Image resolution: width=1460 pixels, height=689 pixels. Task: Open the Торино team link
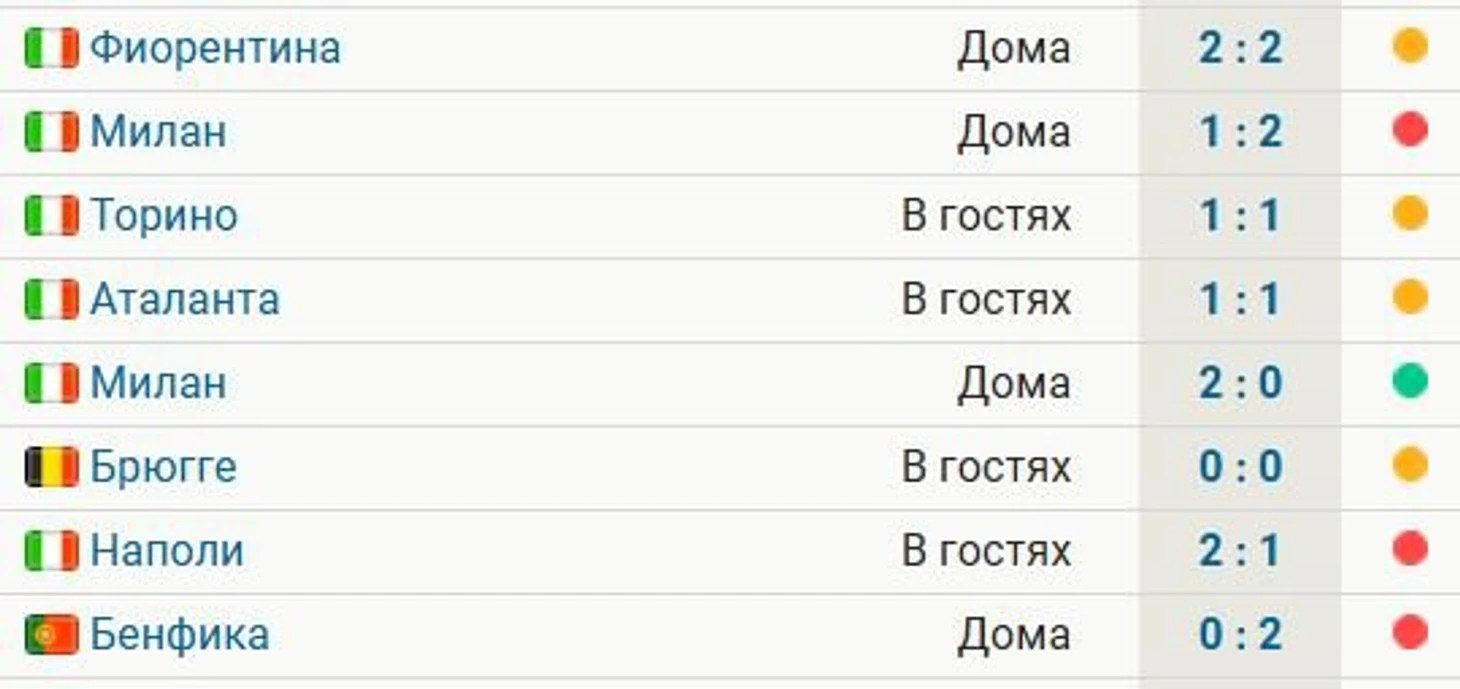click(164, 216)
